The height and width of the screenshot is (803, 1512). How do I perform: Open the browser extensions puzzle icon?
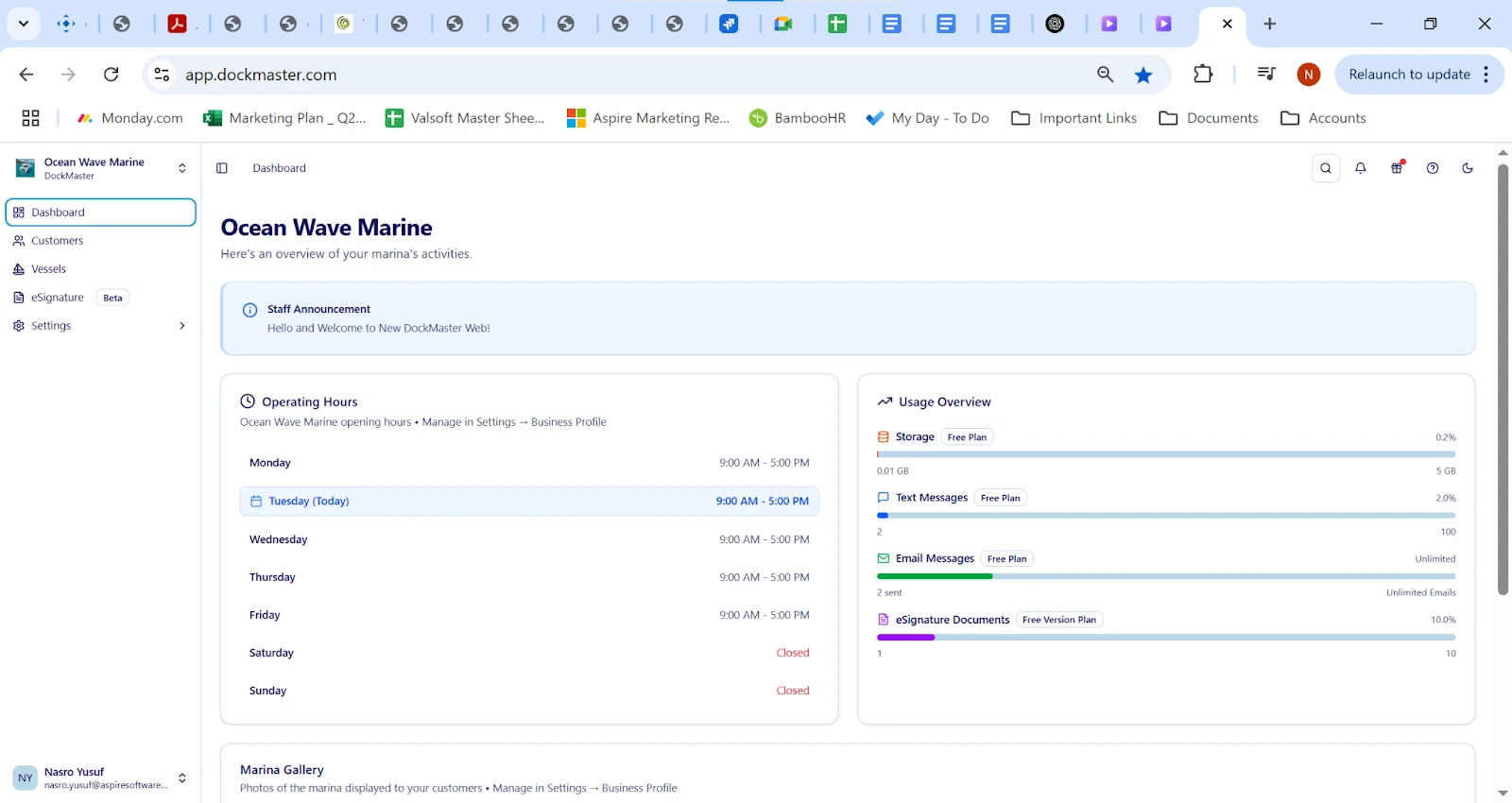(x=1203, y=75)
